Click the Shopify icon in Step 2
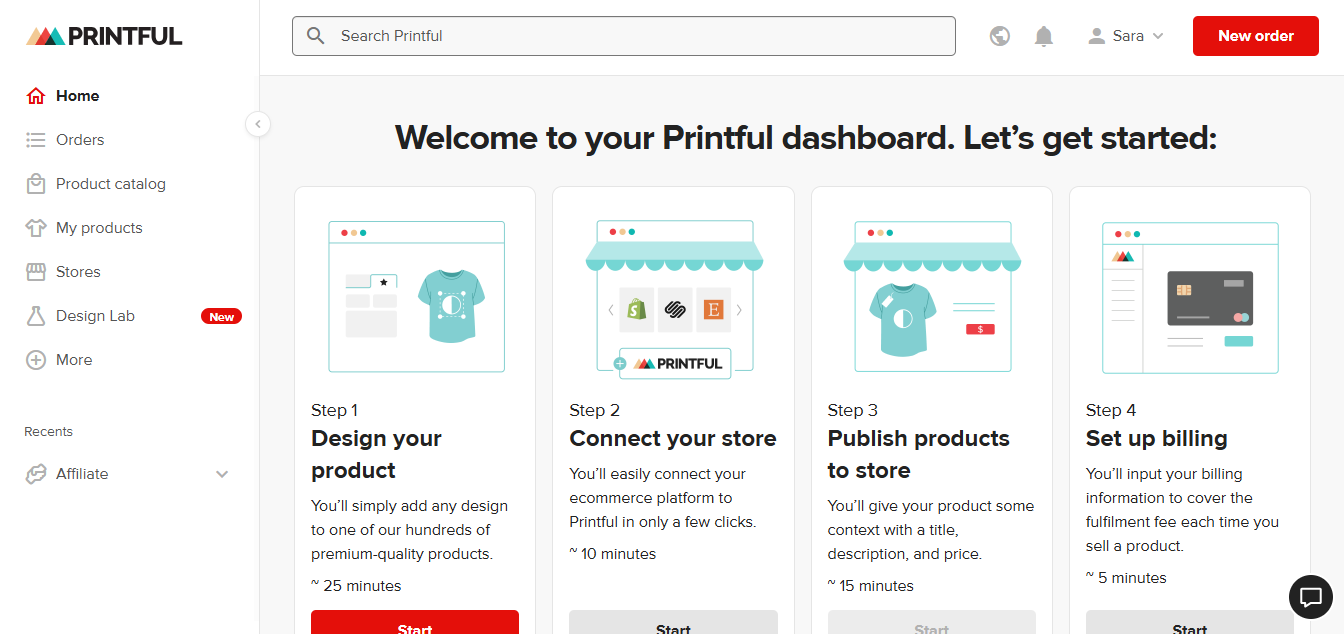This screenshot has width=1344, height=634. coord(636,310)
